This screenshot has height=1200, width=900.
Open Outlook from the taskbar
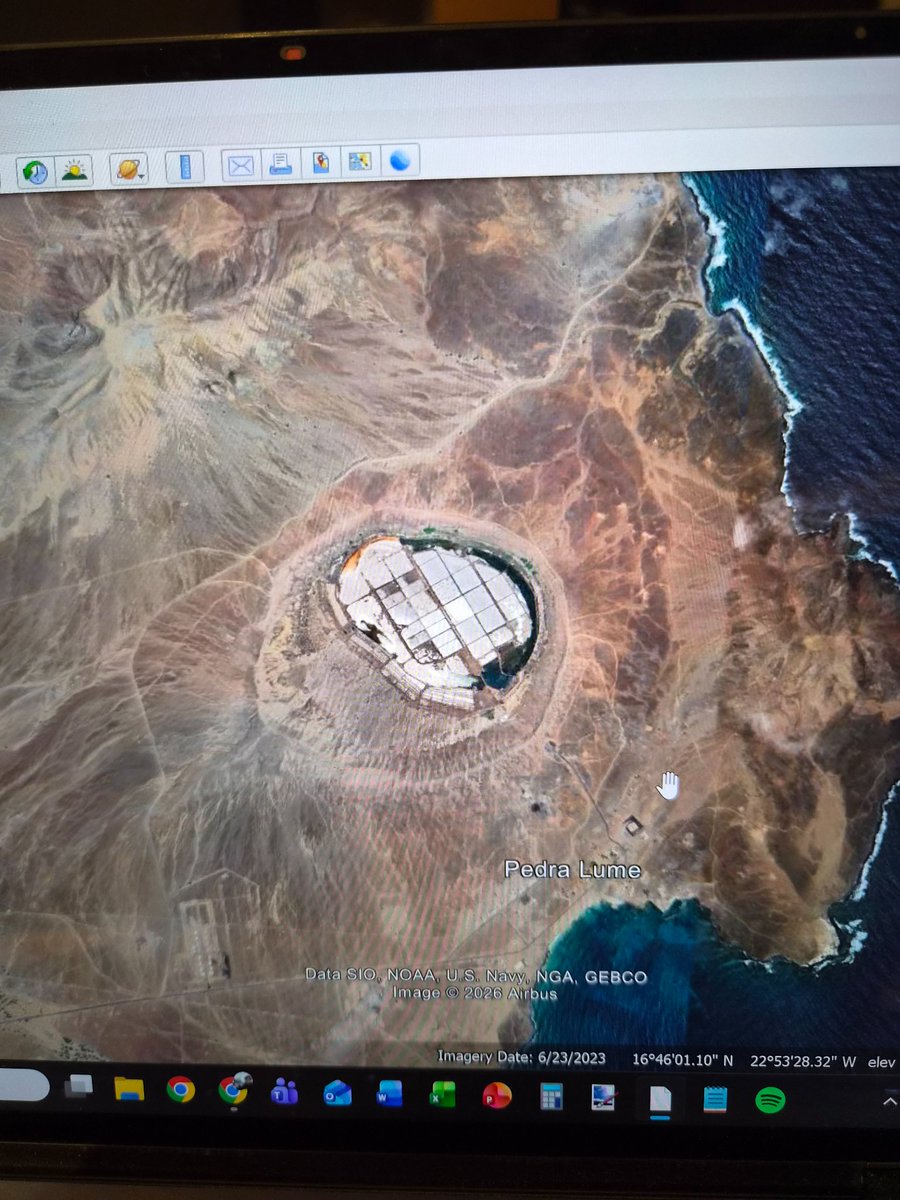(337, 1093)
